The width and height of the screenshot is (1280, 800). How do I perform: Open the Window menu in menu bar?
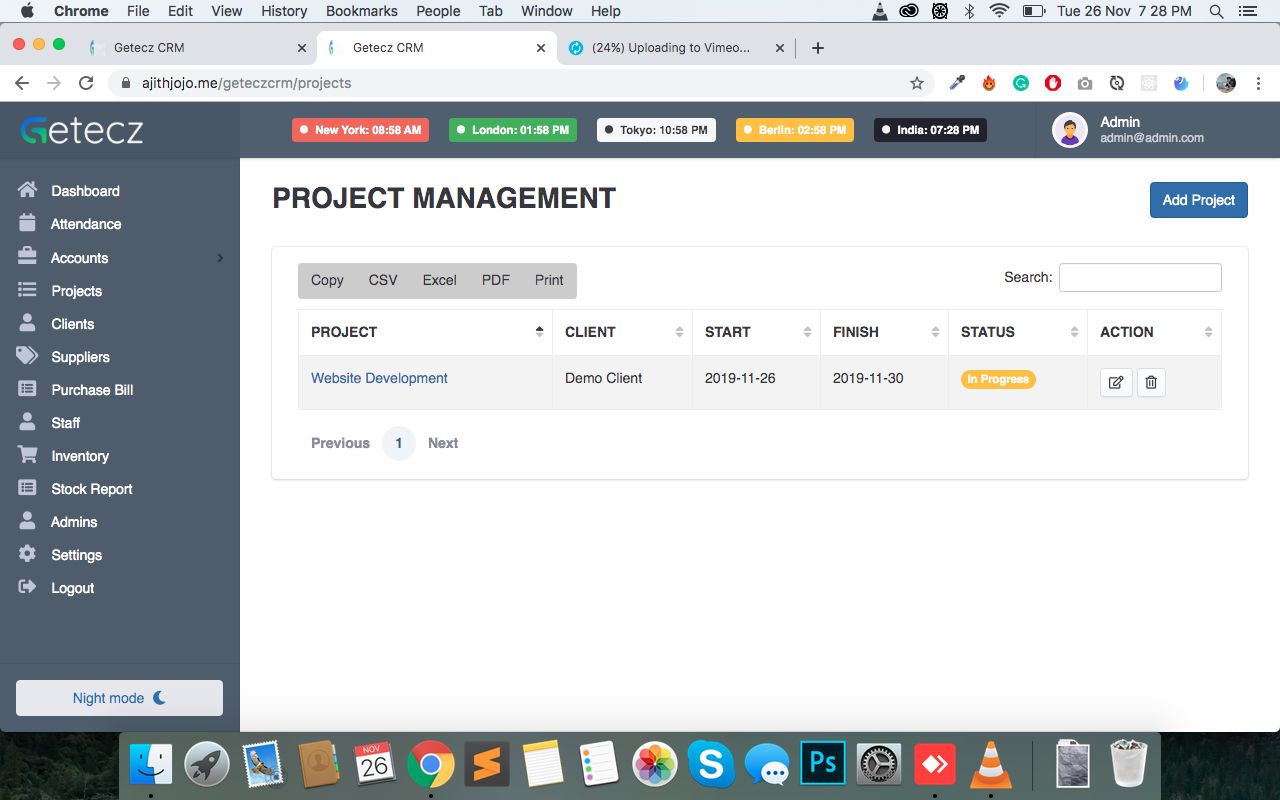(547, 11)
